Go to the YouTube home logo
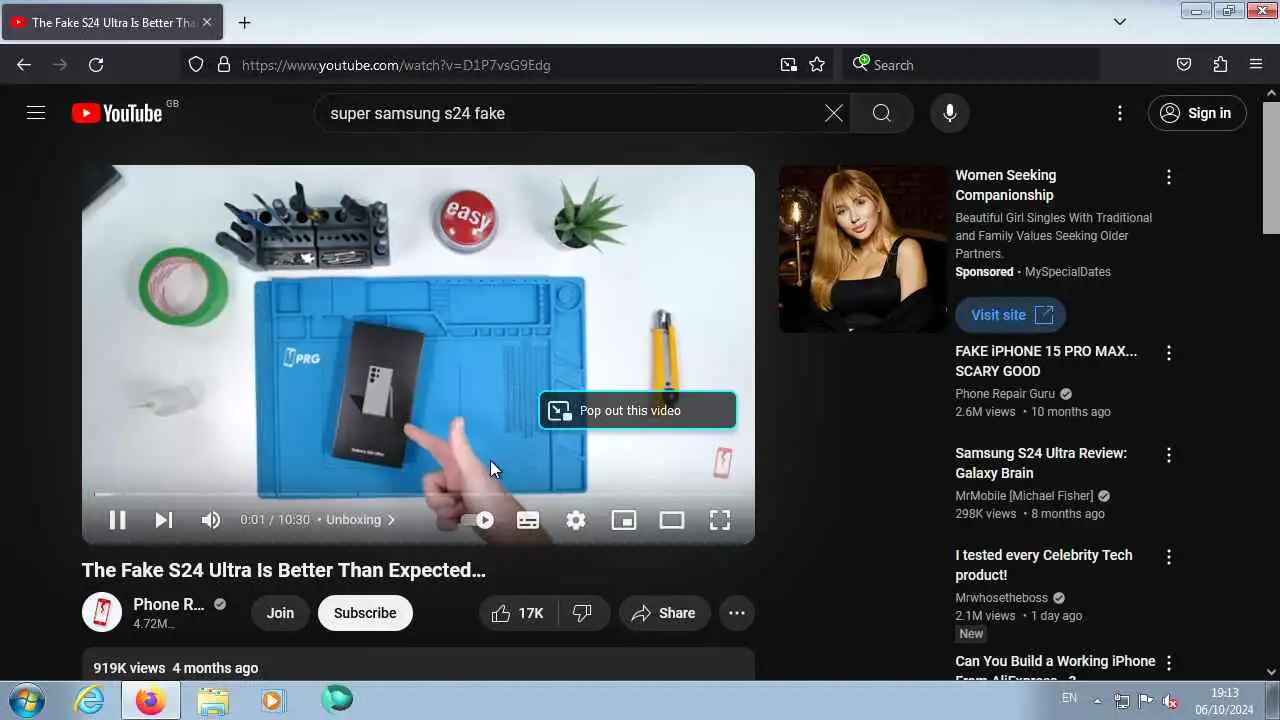The width and height of the screenshot is (1280, 720). click(x=117, y=113)
